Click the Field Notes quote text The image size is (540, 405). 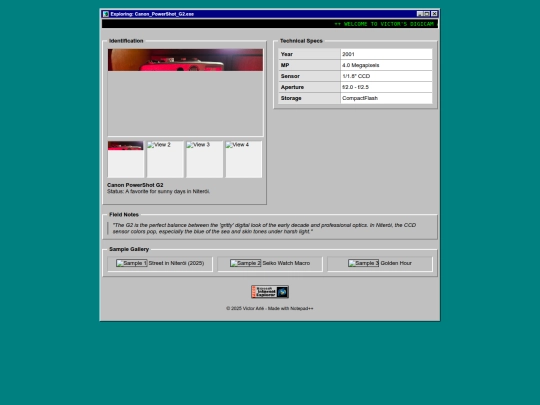264,228
